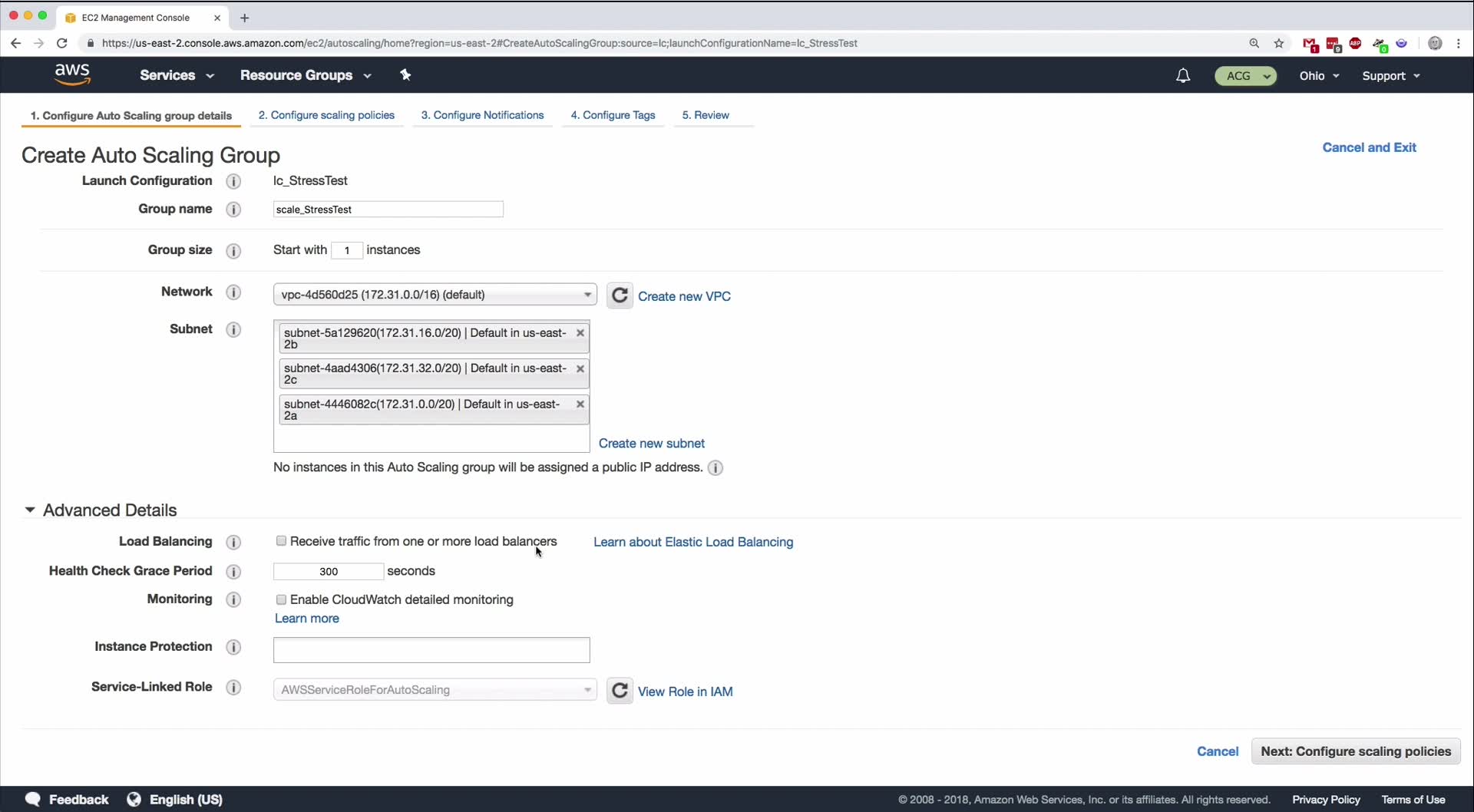Open the Ohio region dropdown
1474x812 pixels.
click(x=1319, y=75)
